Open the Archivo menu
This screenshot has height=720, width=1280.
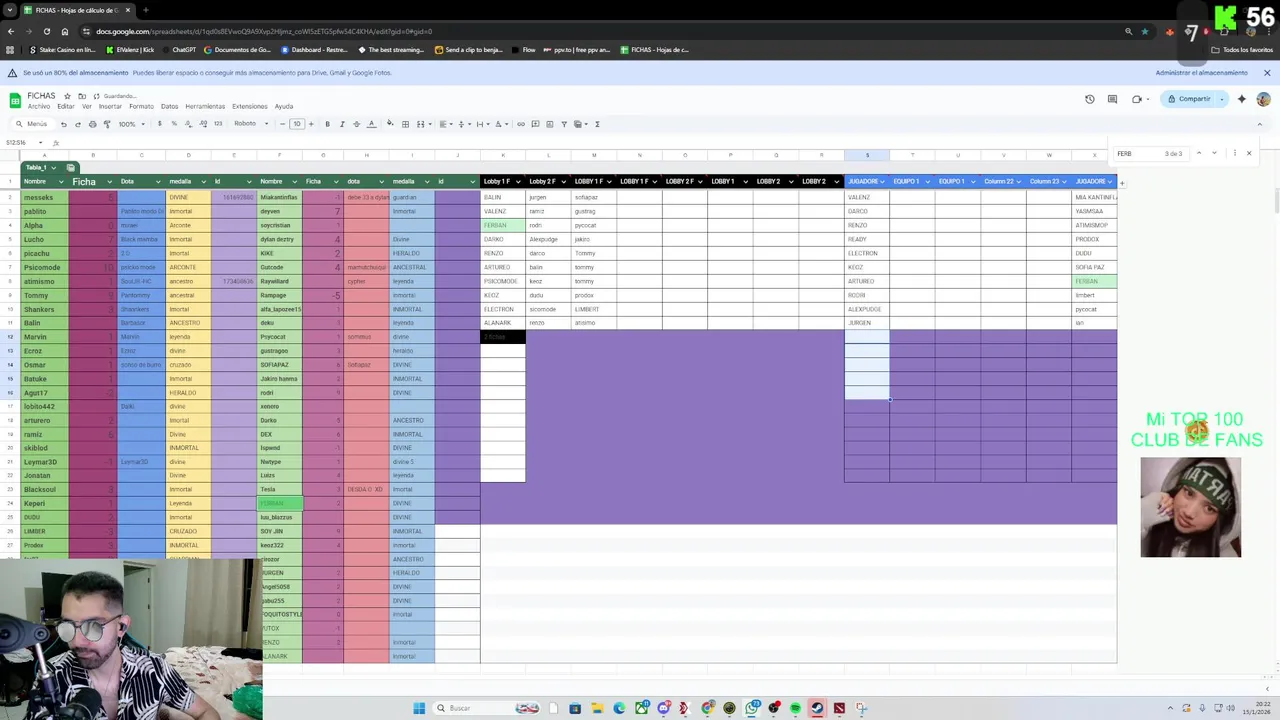click(38, 106)
